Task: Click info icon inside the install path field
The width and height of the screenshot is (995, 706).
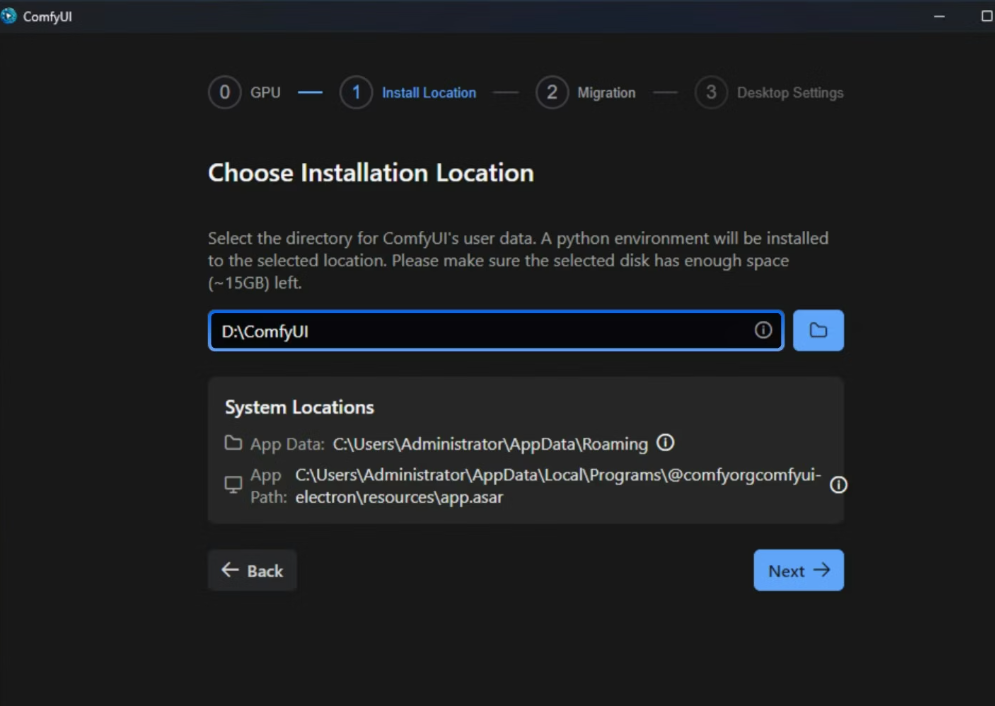Action: point(763,330)
